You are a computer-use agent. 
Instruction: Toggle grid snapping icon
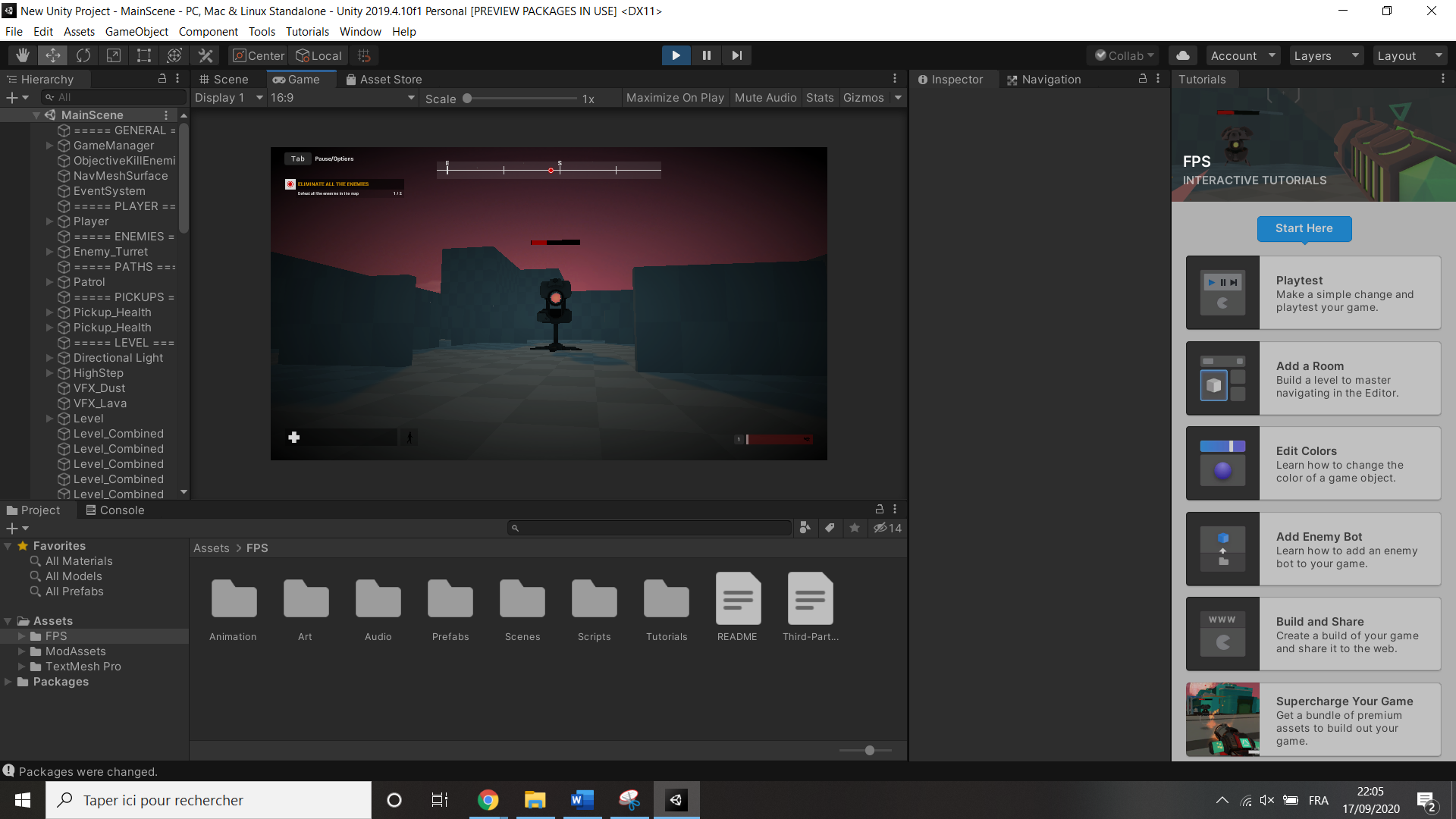(364, 55)
